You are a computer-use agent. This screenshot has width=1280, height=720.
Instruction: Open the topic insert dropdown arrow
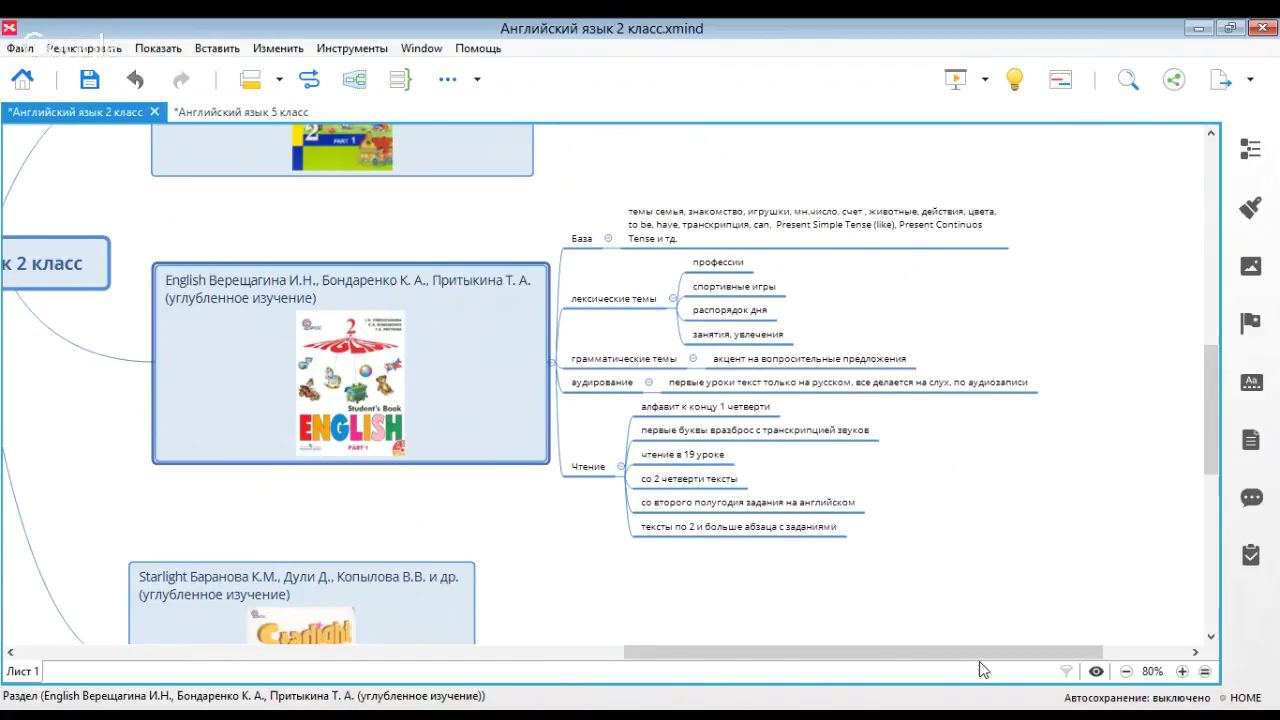tap(279, 80)
